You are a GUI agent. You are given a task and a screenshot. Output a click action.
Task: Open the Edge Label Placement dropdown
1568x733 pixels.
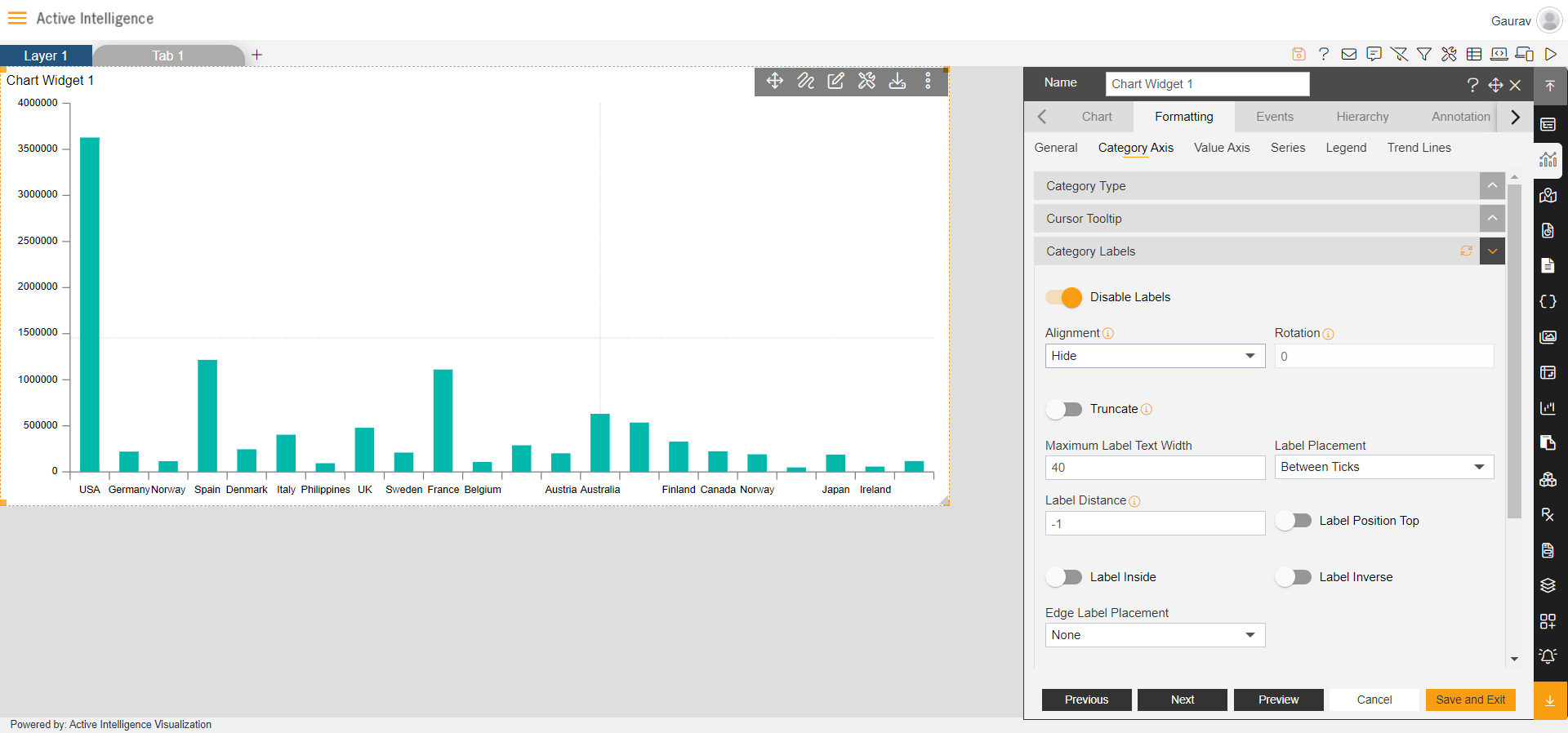click(x=1155, y=635)
